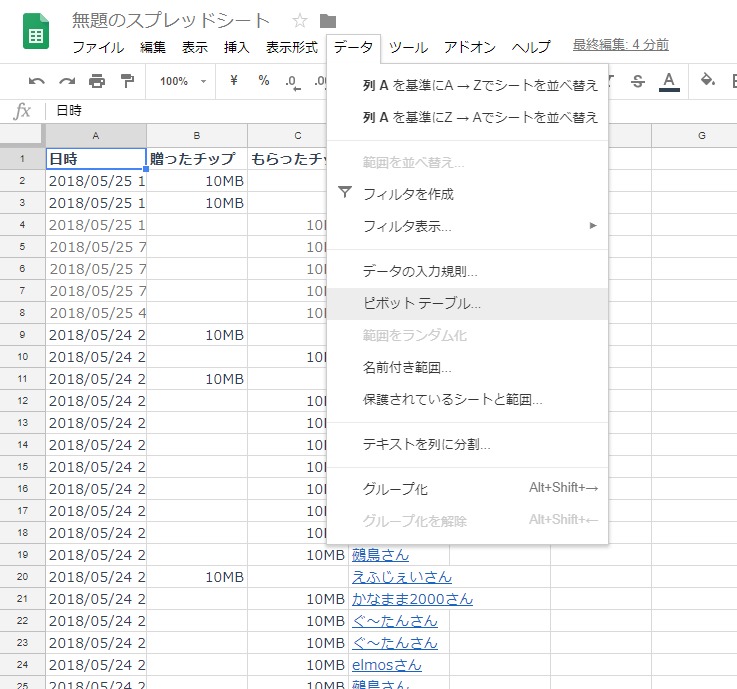Image resolution: width=737 pixels, height=689 pixels.
Task: Apply percent format with the % icon
Action: coord(264,81)
